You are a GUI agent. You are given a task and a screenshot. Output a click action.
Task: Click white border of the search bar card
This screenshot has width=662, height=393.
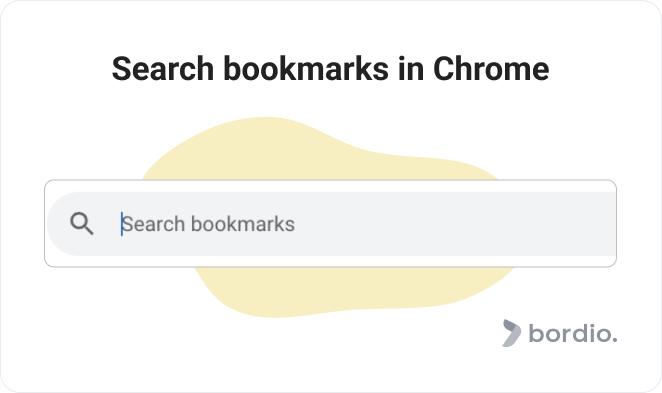click(331, 186)
